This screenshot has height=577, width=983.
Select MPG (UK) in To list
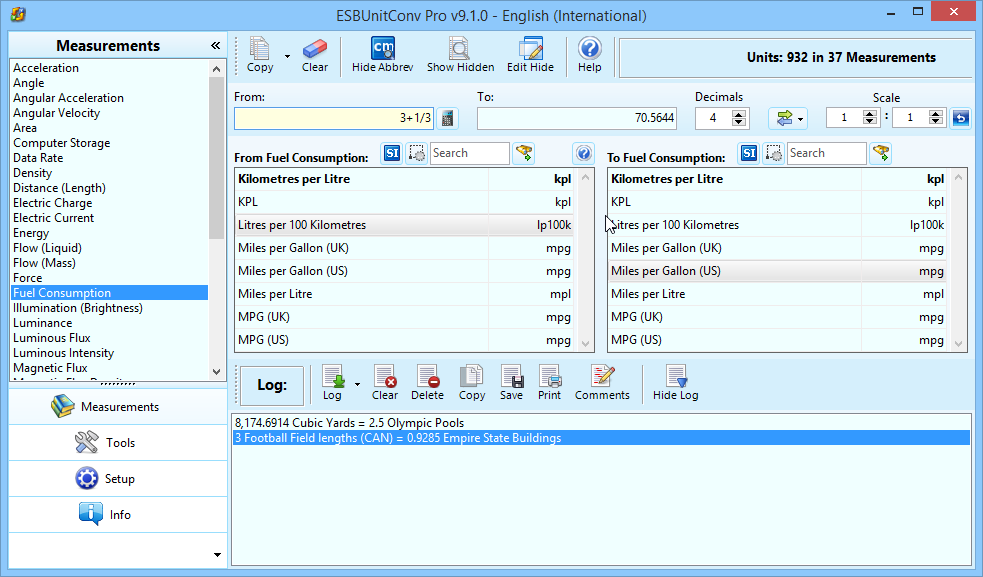click(x=777, y=317)
